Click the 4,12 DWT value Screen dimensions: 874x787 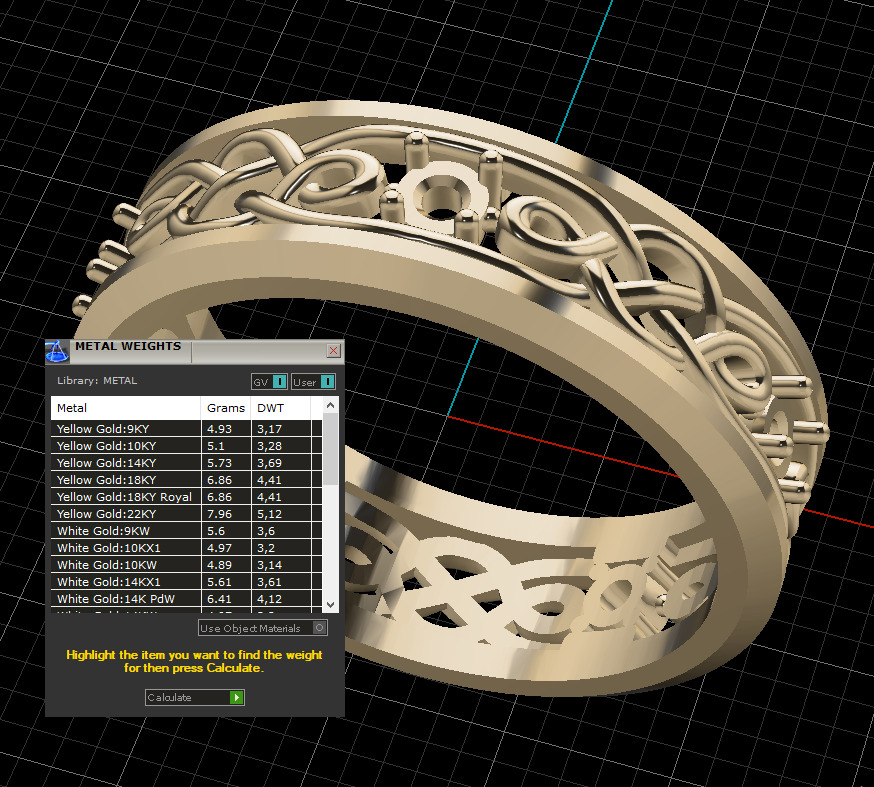pyautogui.click(x=269, y=599)
